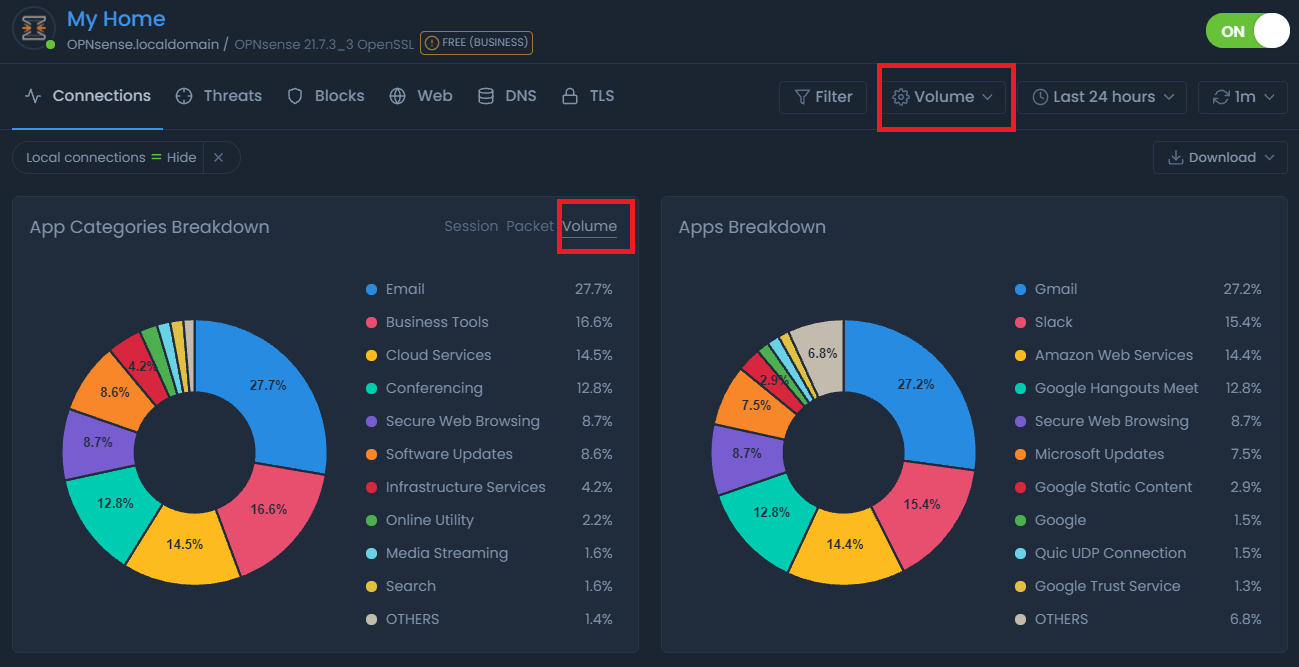Image resolution: width=1299 pixels, height=667 pixels.
Task: Click the download tray icon
Action: (1175, 157)
